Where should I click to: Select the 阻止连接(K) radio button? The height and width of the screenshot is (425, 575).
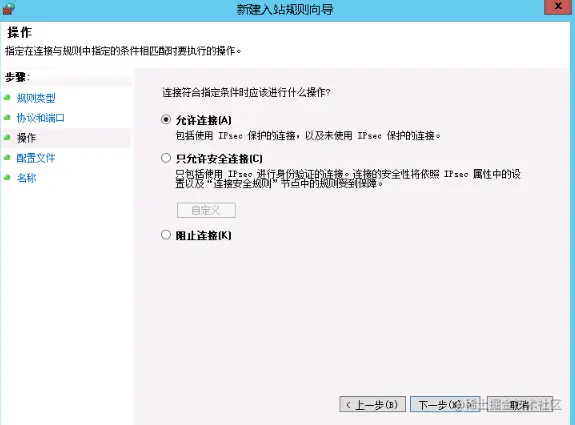click(x=166, y=235)
